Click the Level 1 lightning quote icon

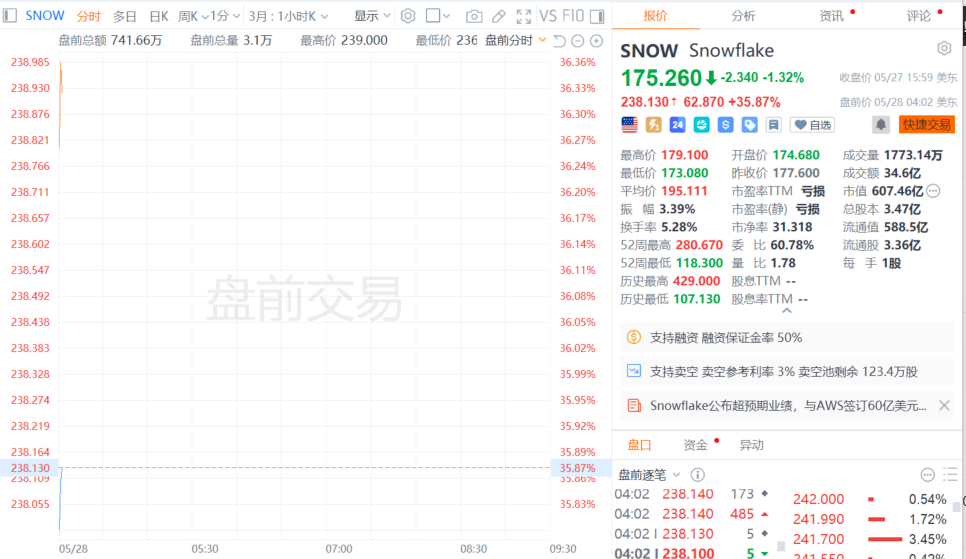[x=654, y=124]
